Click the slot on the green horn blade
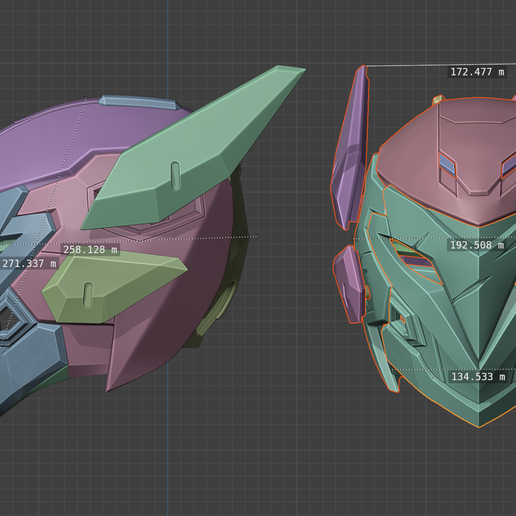 (x=176, y=176)
